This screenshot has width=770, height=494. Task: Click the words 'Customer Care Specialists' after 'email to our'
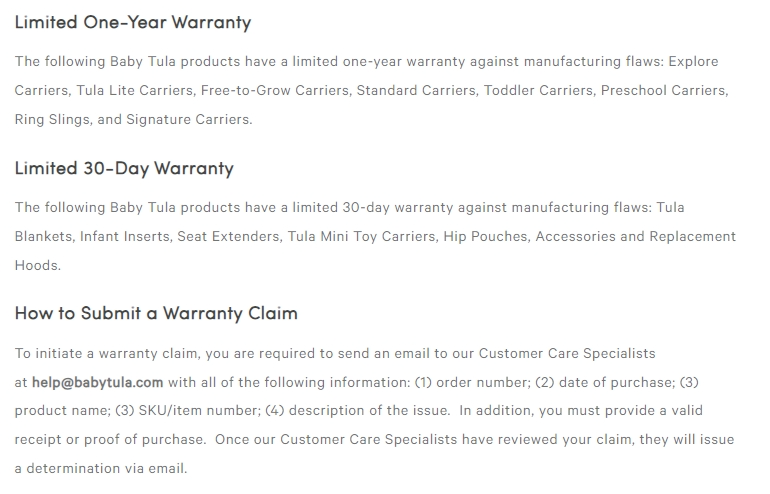coord(567,354)
